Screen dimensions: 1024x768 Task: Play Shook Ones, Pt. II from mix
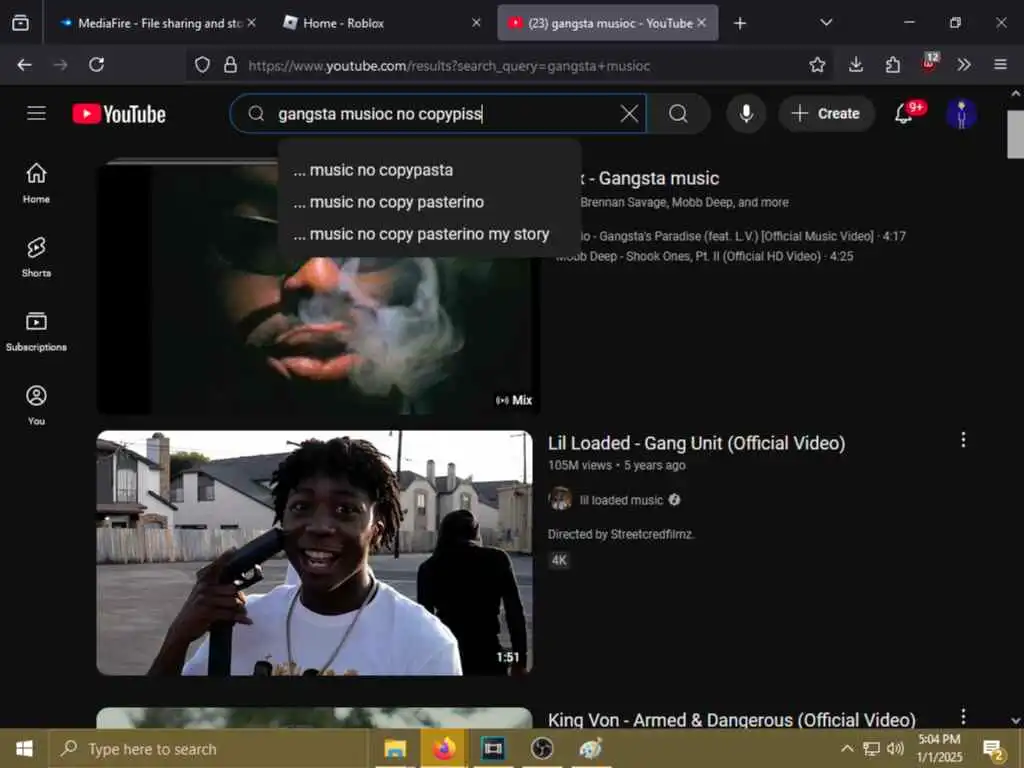click(705, 257)
